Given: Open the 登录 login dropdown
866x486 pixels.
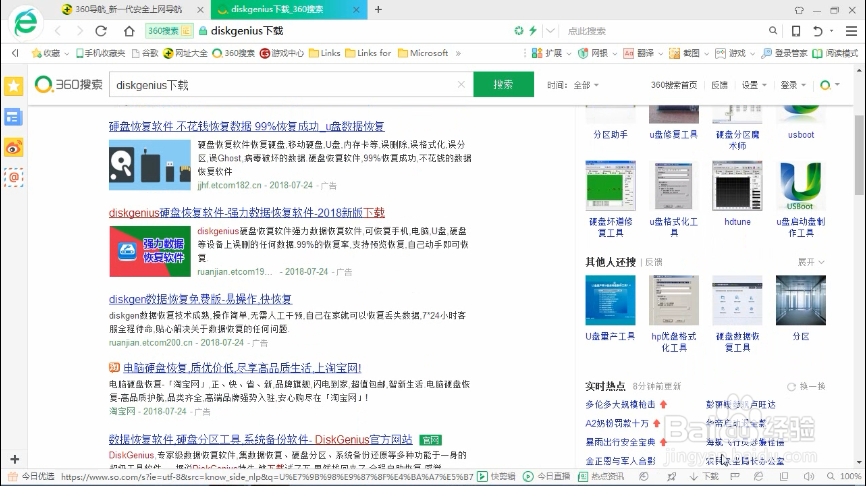Looking at the screenshot, I should 793,85.
